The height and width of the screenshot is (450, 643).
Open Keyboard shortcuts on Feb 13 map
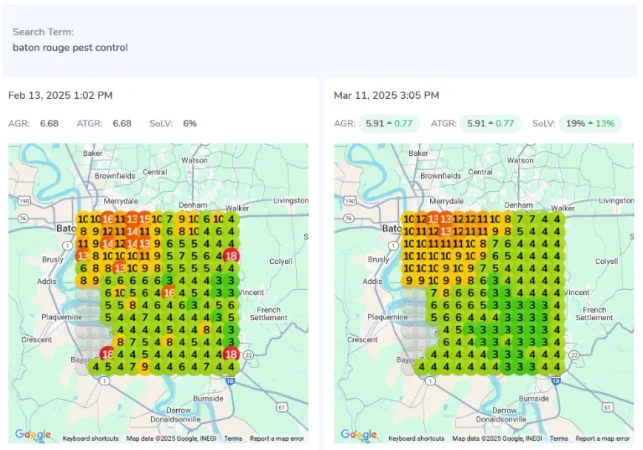click(92, 438)
